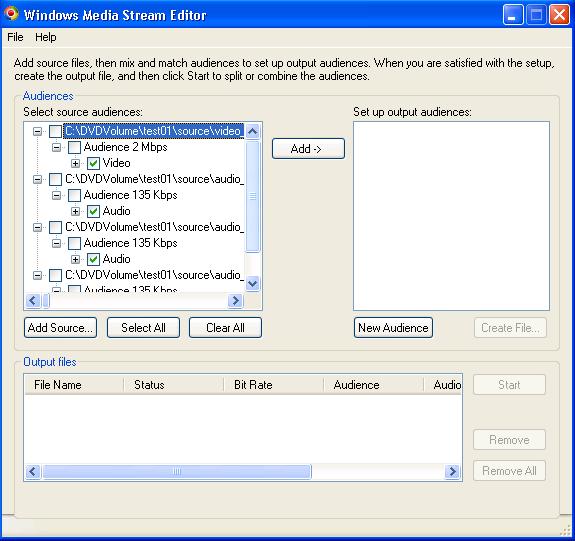The height and width of the screenshot is (541, 575).
Task: Open the Help menu
Action: click(45, 37)
